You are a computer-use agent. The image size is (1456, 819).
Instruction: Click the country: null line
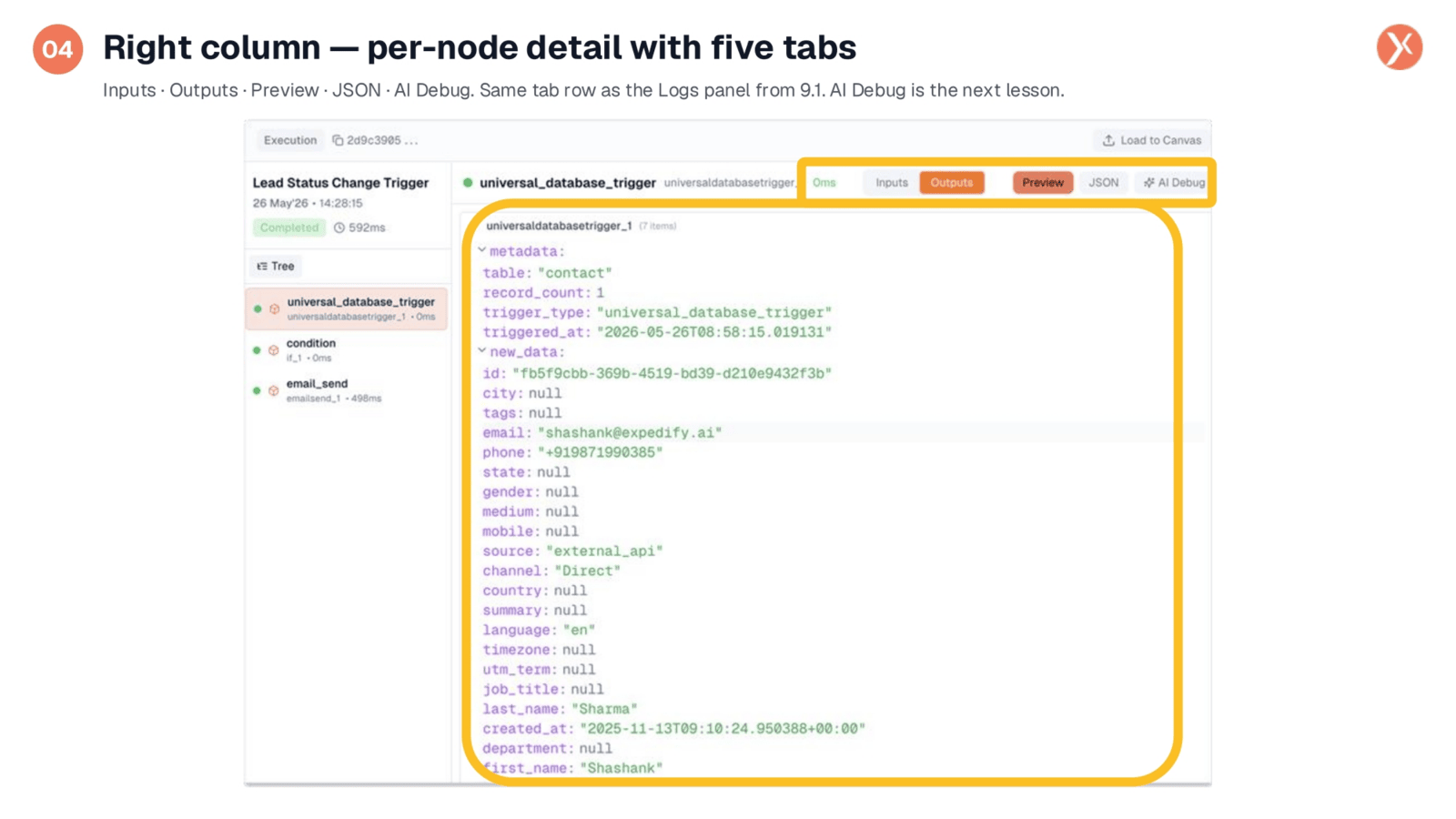tap(535, 591)
